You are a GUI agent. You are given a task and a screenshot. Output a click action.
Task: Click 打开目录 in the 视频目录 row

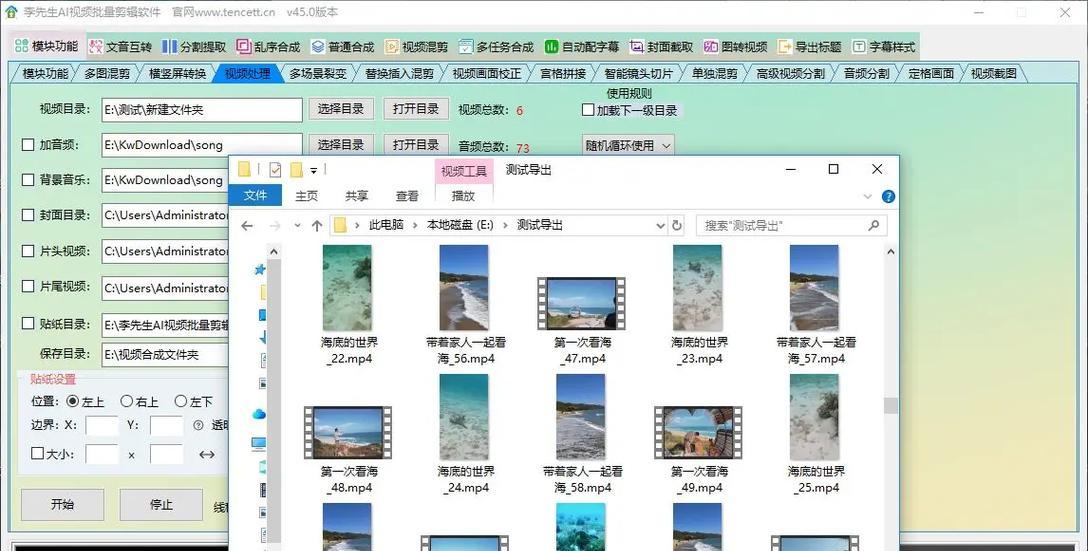point(416,109)
